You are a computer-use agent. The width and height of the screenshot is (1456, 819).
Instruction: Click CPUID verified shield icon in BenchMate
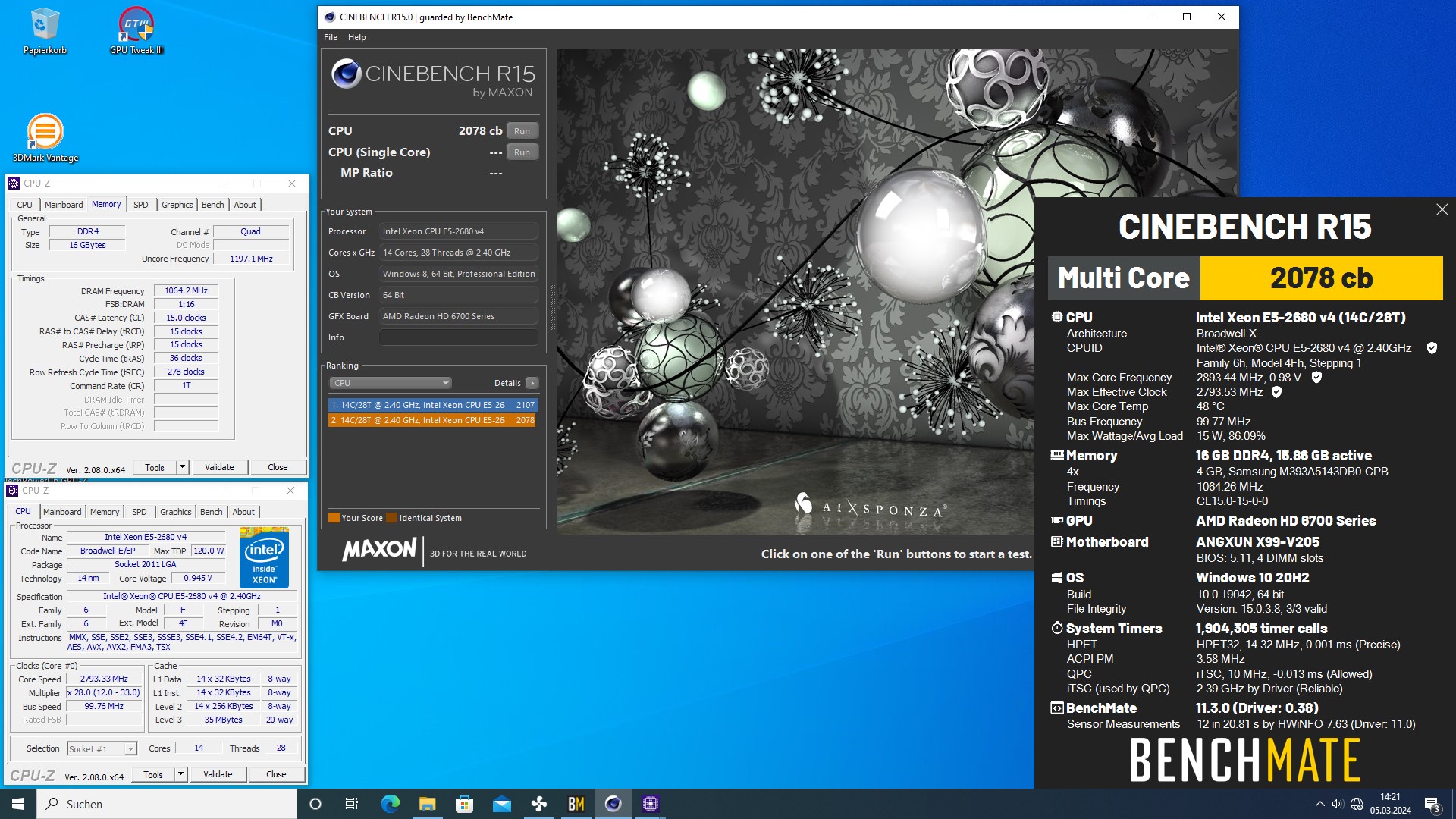coord(1432,348)
